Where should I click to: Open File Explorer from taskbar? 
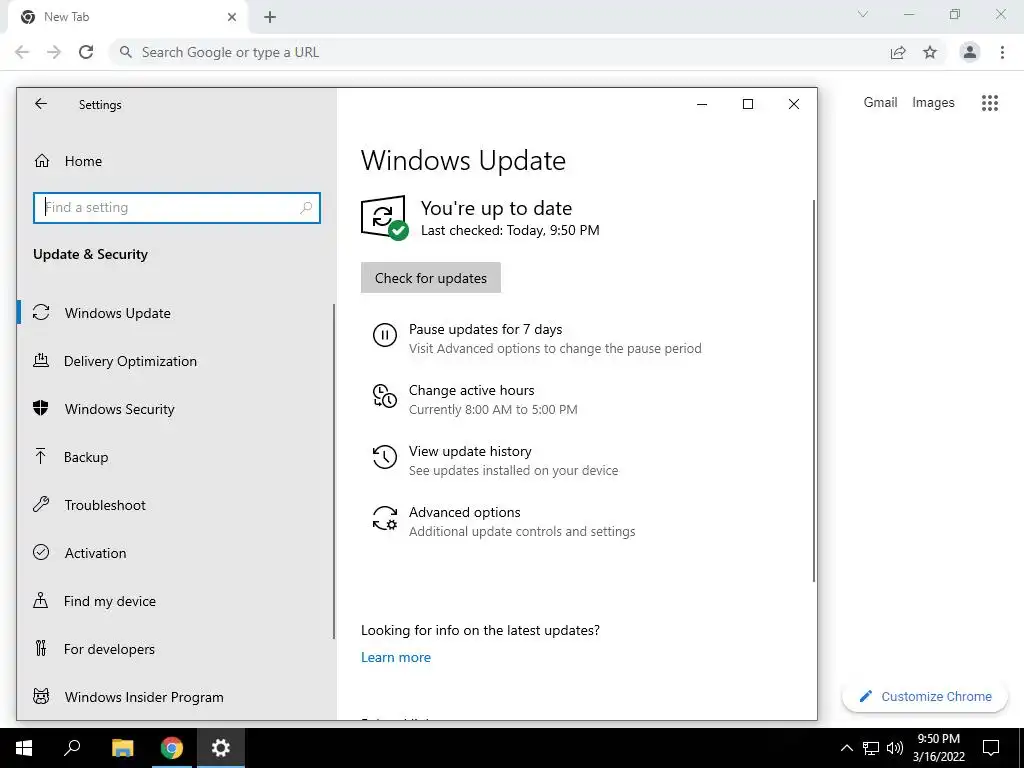(x=122, y=748)
